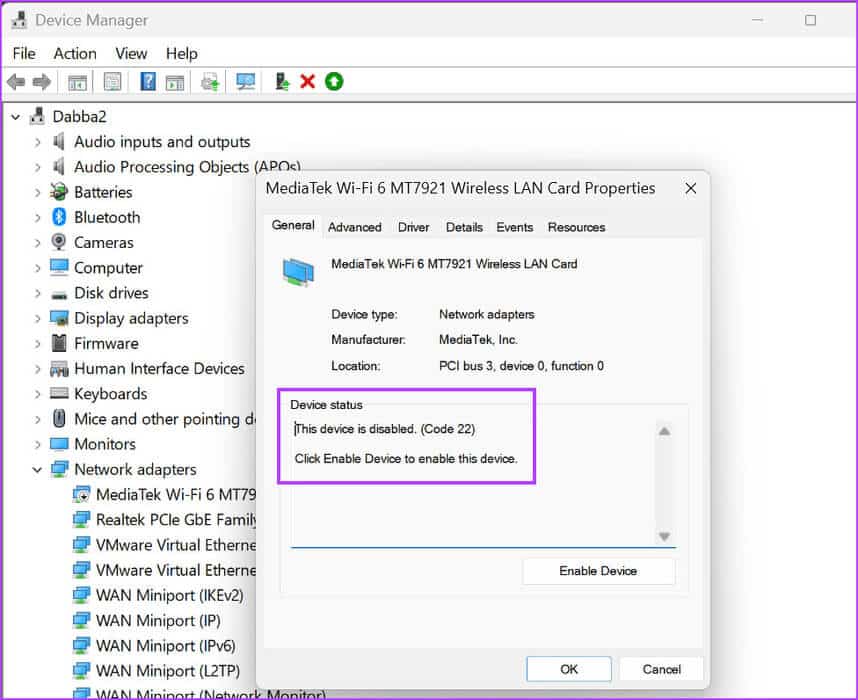
Task: Click the "MediaTek, Inc." manufacturer value
Action: 478,340
